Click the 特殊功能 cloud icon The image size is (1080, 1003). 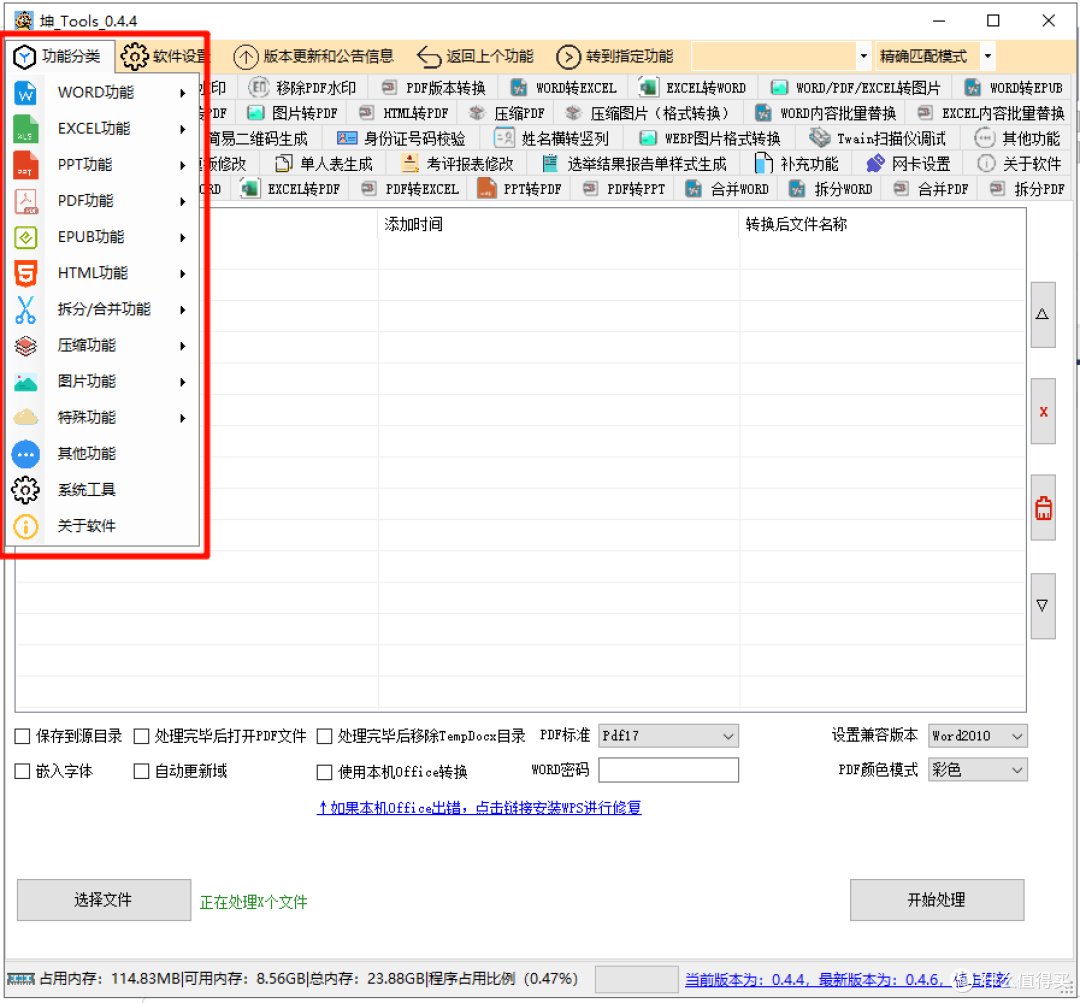coord(25,417)
